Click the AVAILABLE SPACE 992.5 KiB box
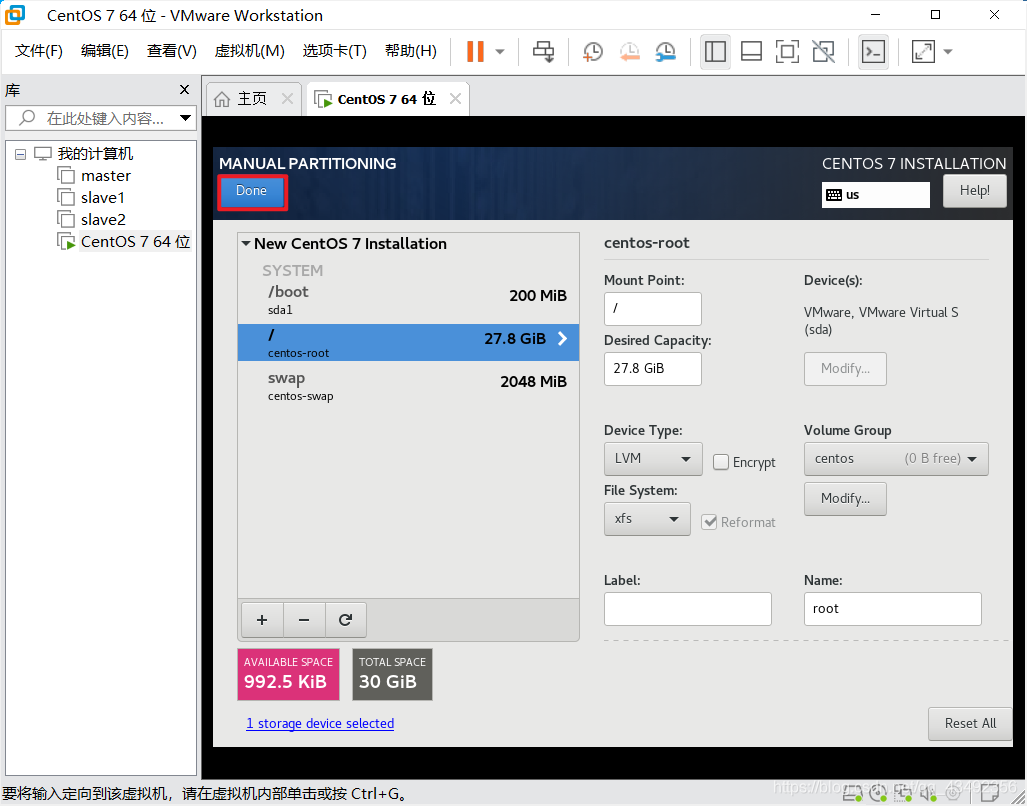The width and height of the screenshot is (1027, 806). click(288, 674)
